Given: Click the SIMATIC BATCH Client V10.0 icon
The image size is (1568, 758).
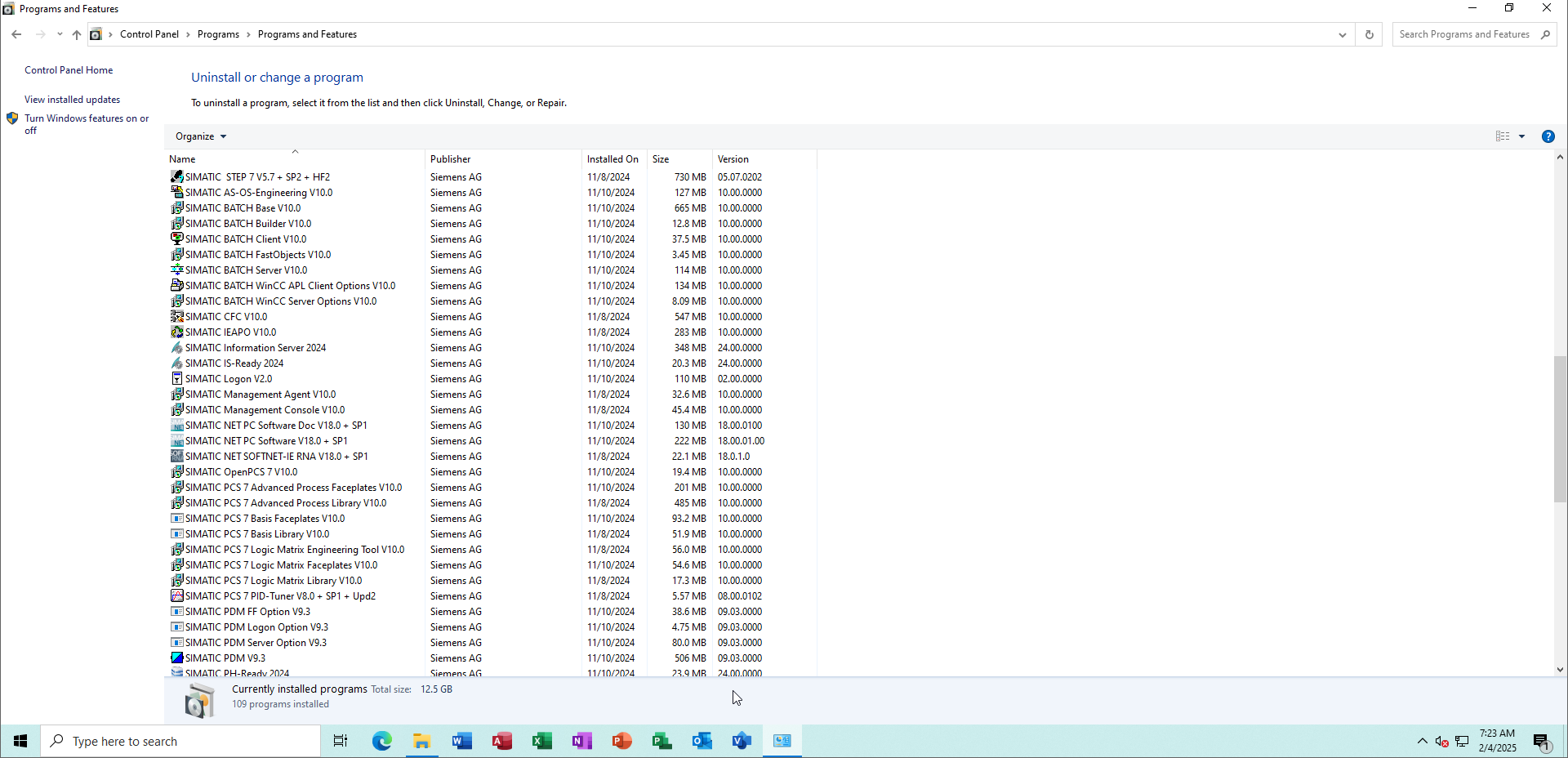Looking at the screenshot, I should (177, 239).
